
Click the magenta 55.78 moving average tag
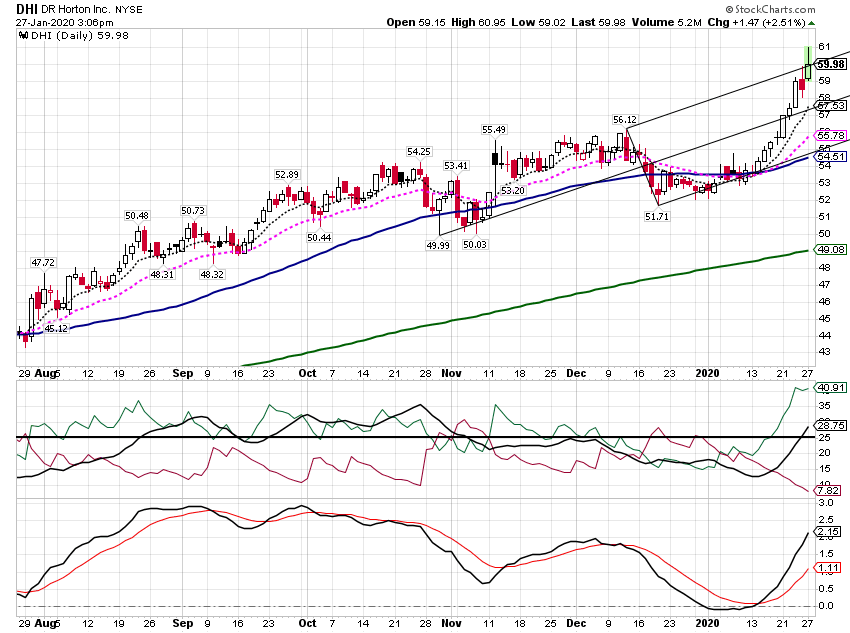[830, 135]
